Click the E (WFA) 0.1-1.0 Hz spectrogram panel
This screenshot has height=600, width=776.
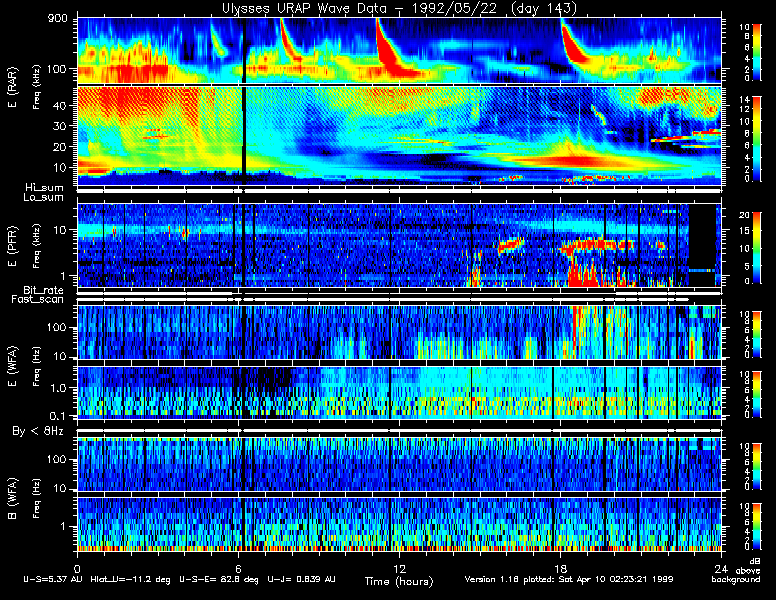pyautogui.click(x=399, y=393)
